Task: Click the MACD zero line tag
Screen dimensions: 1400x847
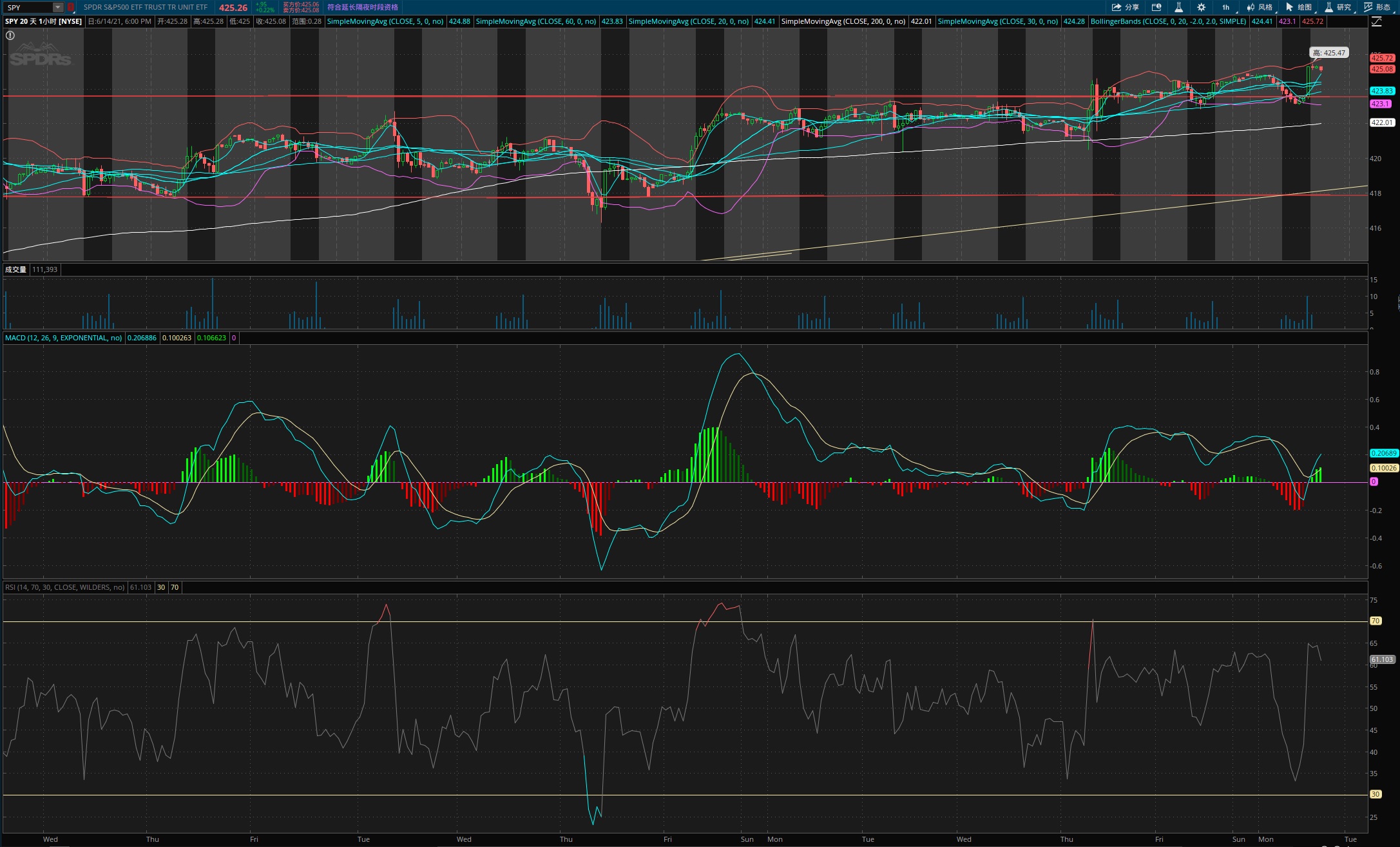Action: coord(1374,482)
